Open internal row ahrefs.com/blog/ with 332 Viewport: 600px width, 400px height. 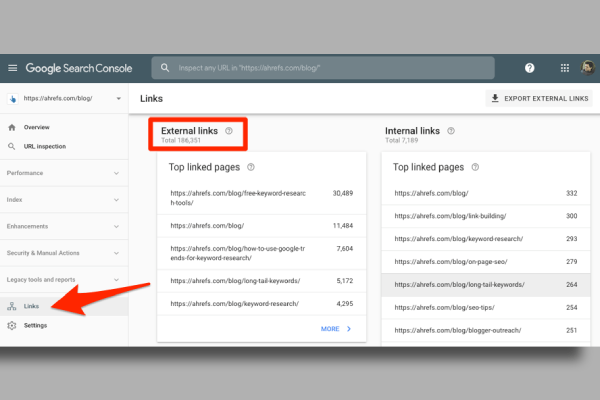(x=486, y=193)
